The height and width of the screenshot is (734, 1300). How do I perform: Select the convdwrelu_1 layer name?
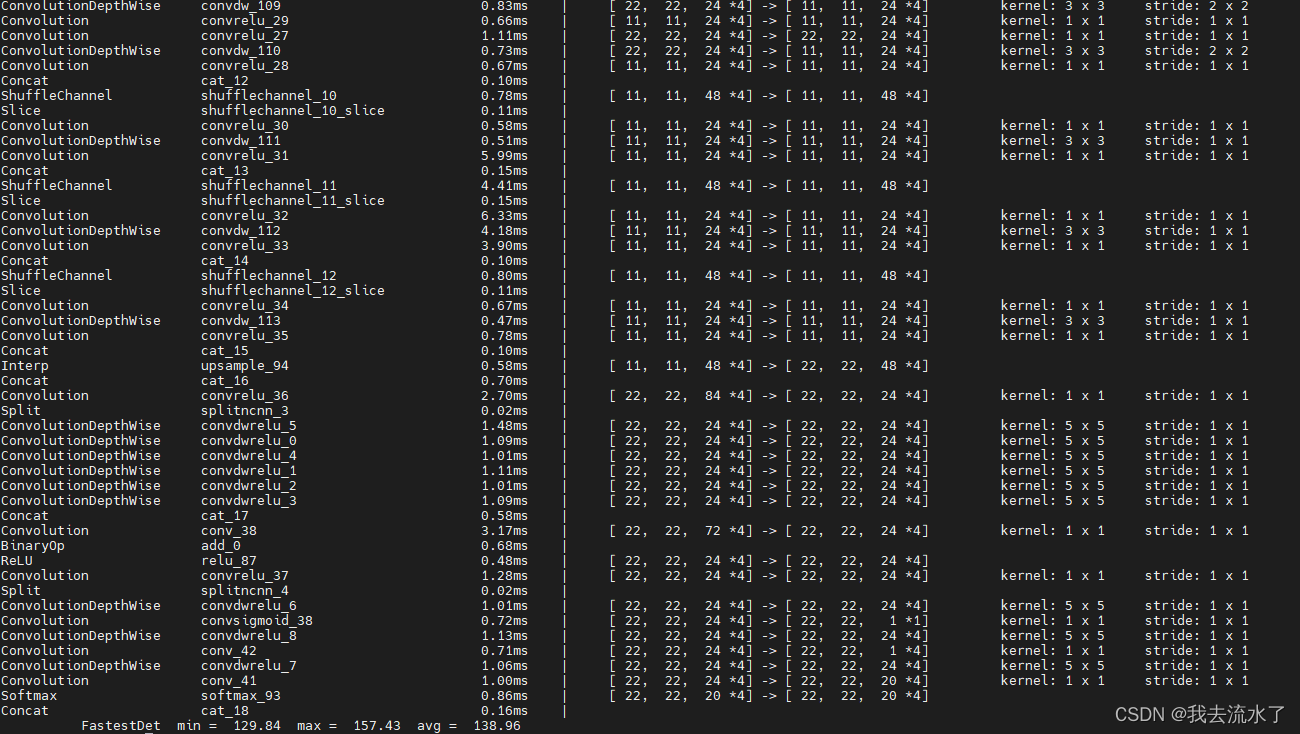click(x=249, y=471)
